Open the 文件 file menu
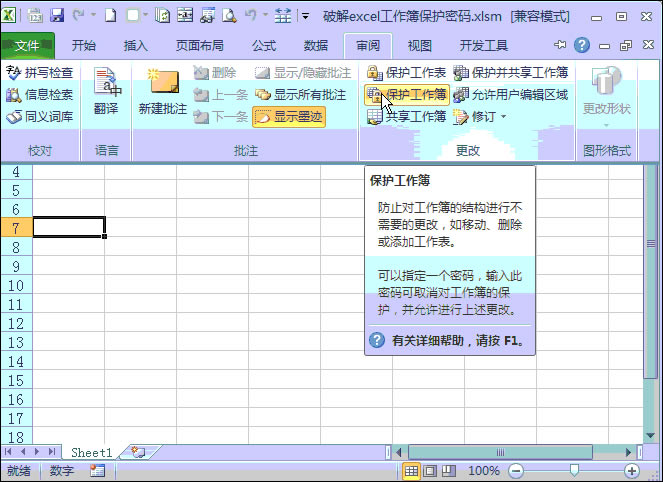663x482 pixels. click(27, 45)
